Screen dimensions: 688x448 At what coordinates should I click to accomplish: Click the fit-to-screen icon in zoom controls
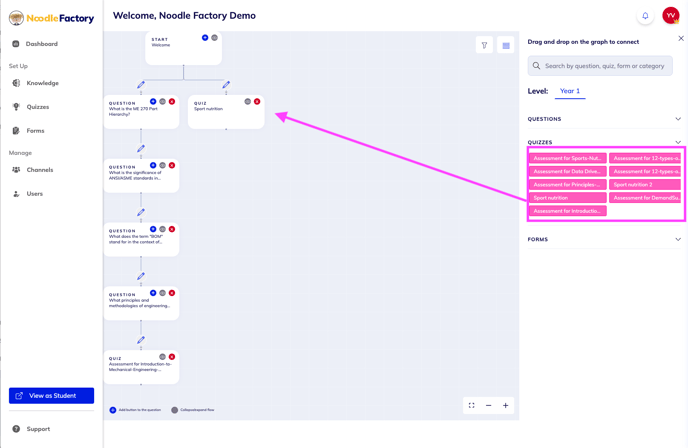tap(471, 405)
